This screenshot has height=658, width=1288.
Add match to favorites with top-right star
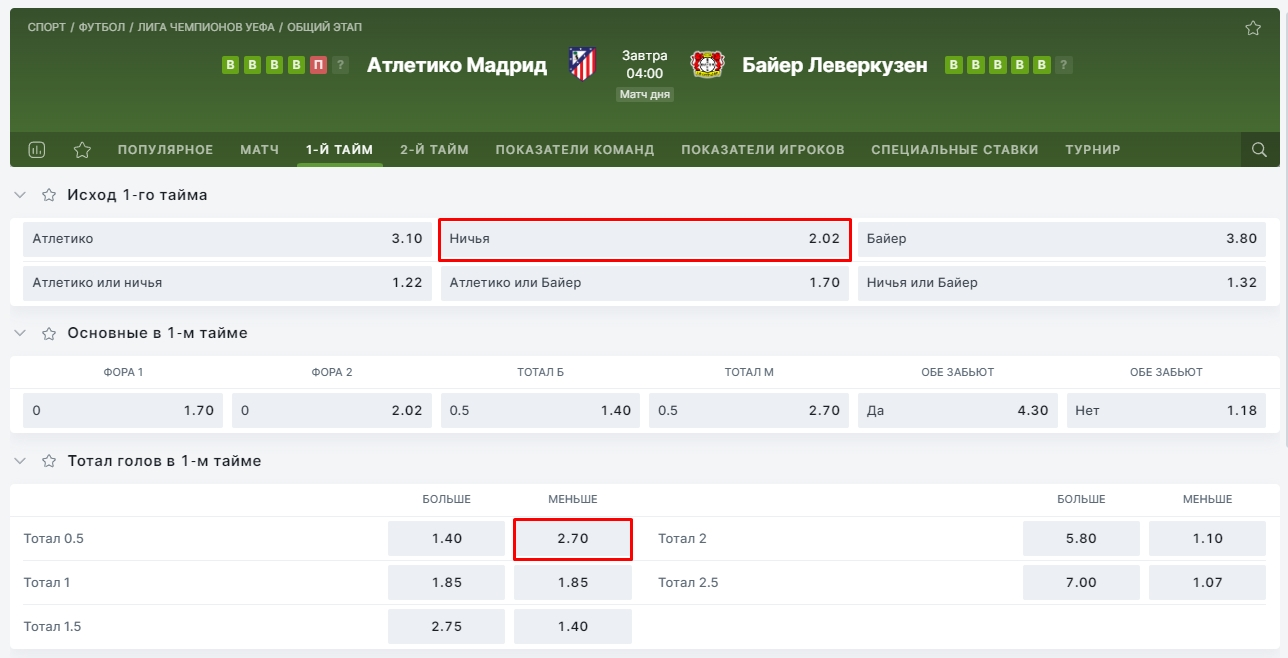tap(1253, 28)
